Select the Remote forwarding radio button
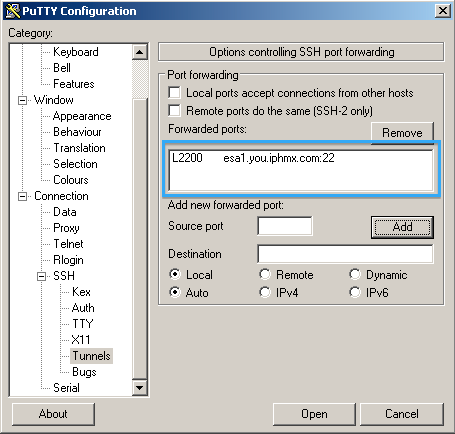 pyautogui.click(x=265, y=274)
